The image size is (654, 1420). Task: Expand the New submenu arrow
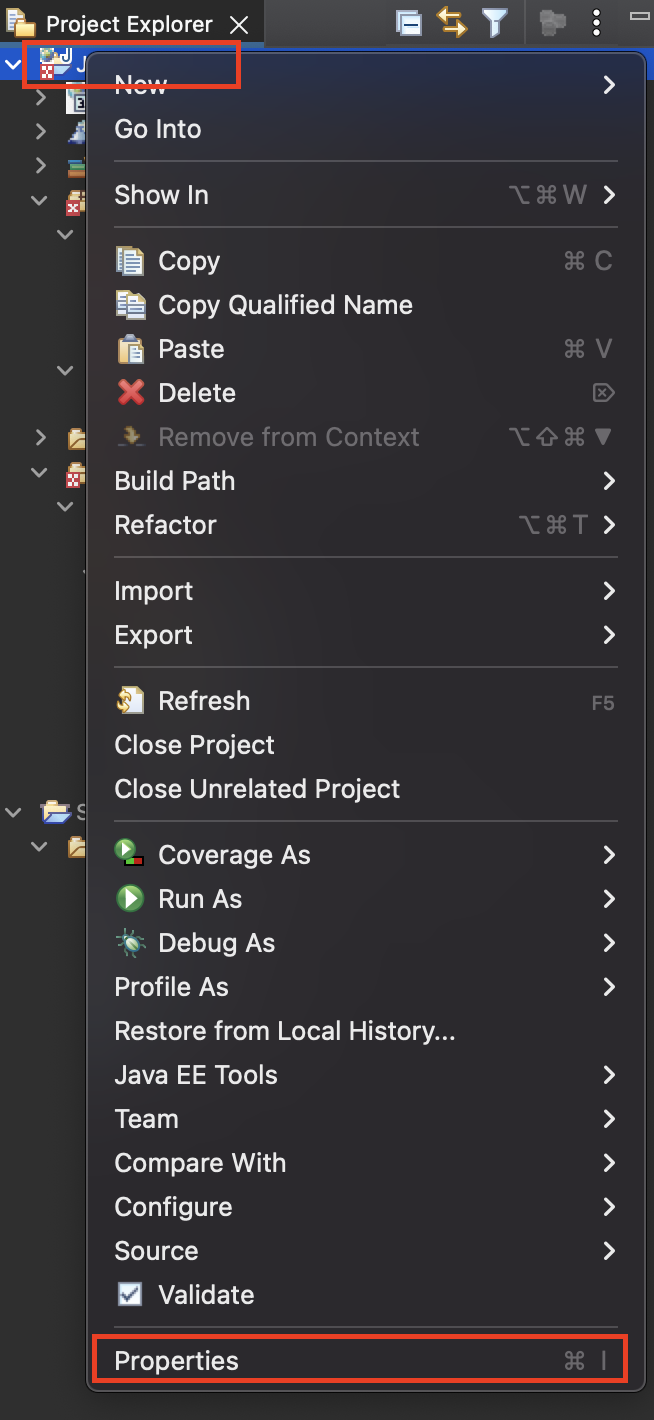609,85
